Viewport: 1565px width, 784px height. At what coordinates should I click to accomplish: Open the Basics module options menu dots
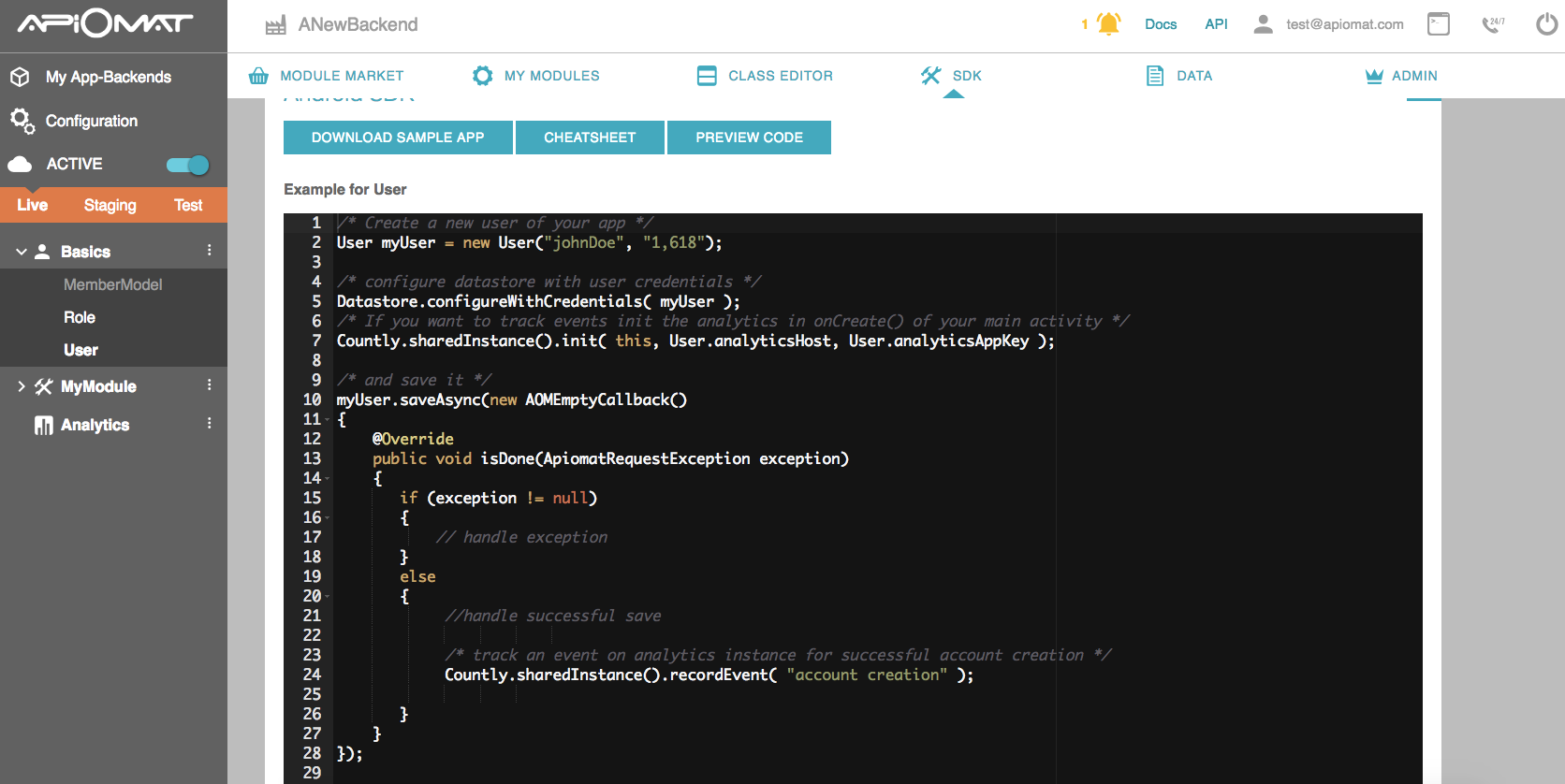click(x=209, y=251)
